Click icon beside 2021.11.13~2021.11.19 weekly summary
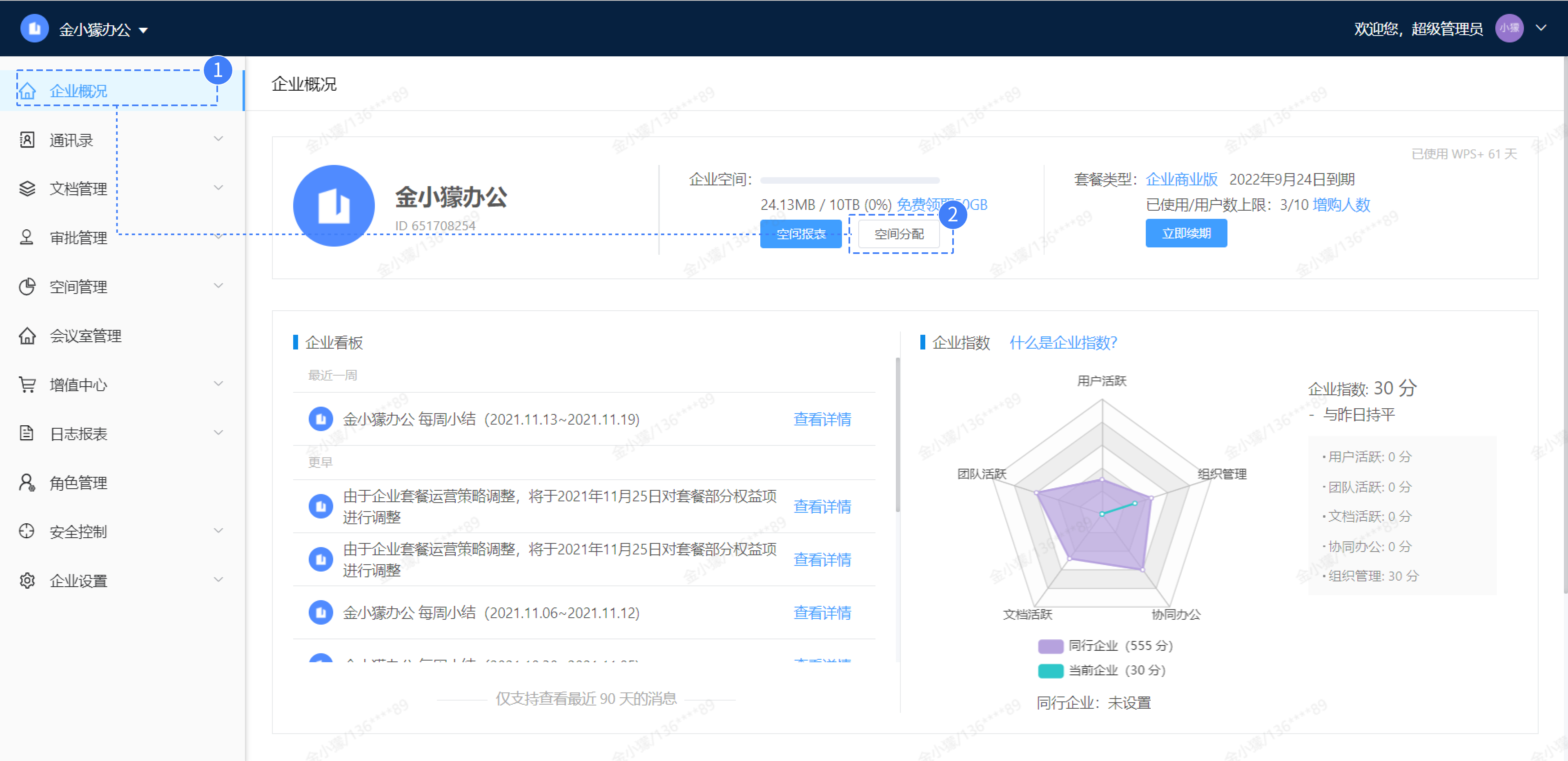 (x=321, y=419)
